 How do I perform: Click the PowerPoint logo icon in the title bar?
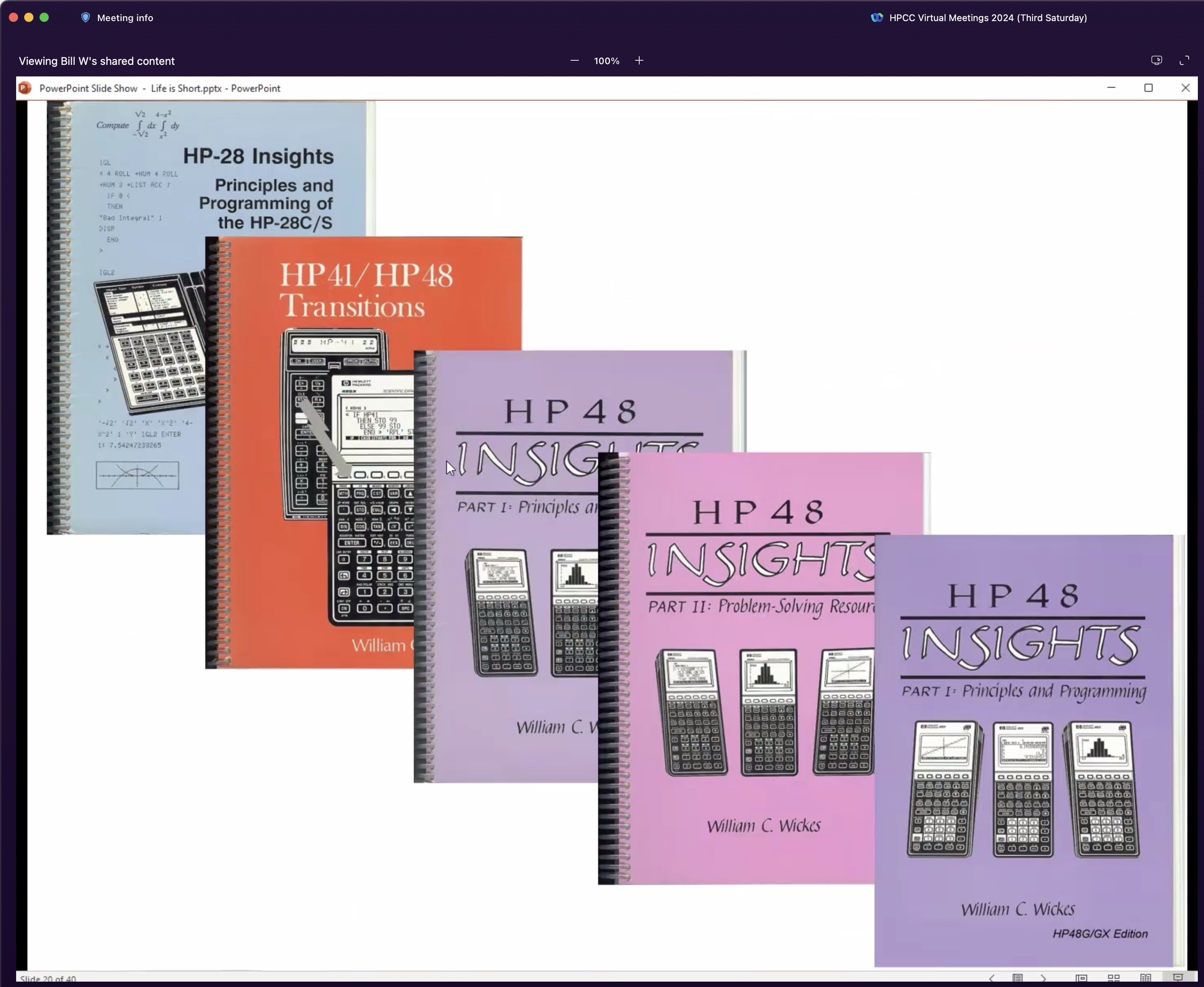25,88
